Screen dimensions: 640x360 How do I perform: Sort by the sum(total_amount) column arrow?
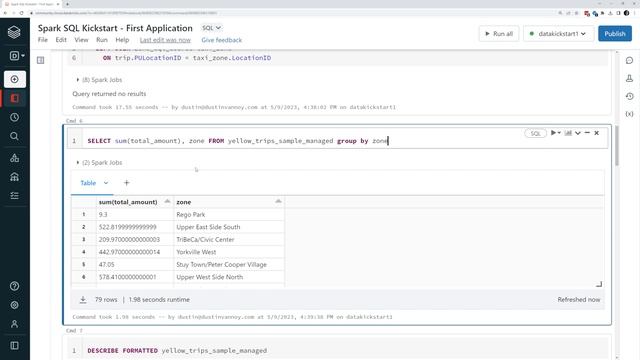pos(167,202)
